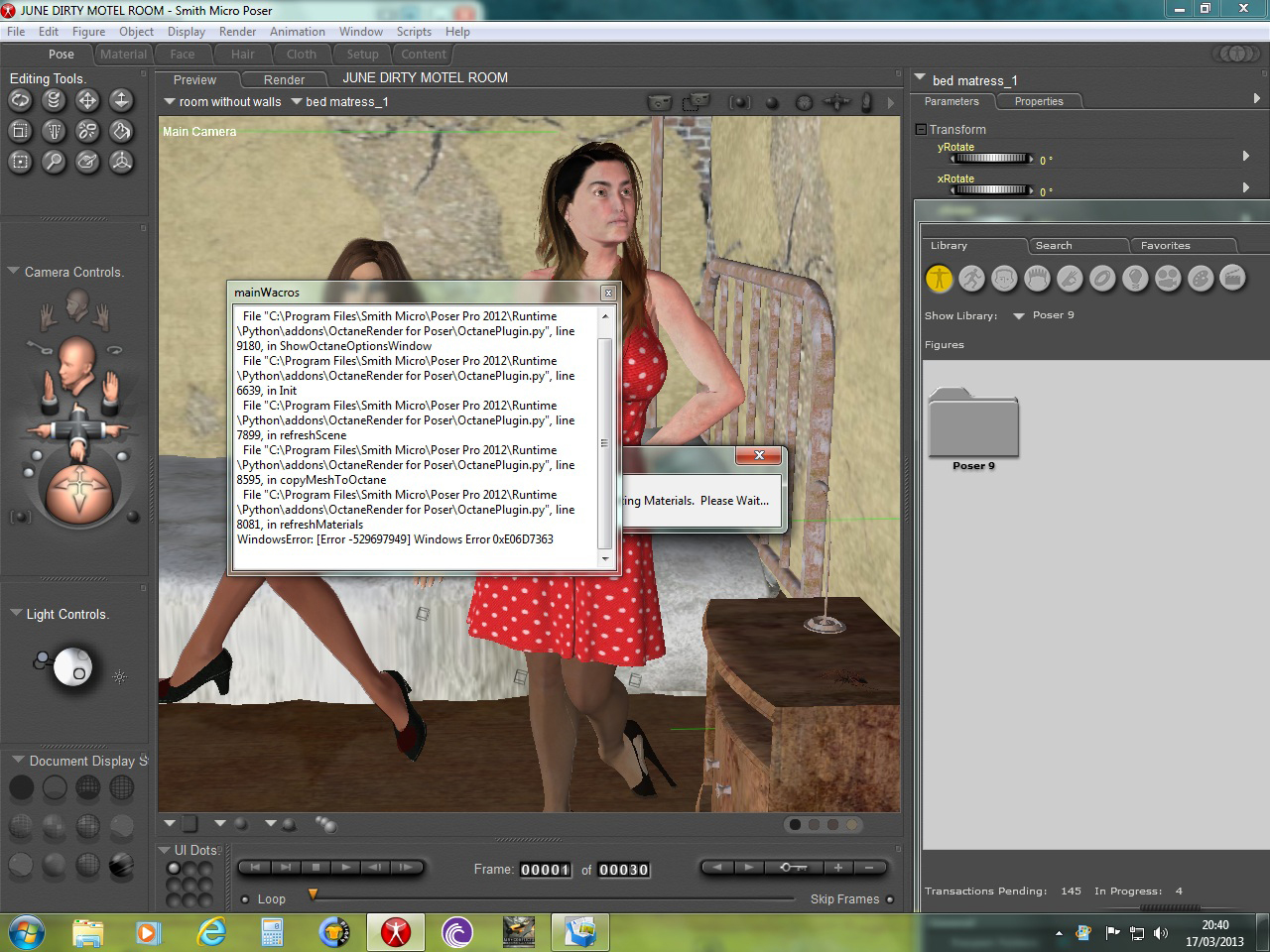Open Internet Explorer from the taskbar
This screenshot has height=952, width=1270.
(x=211, y=932)
